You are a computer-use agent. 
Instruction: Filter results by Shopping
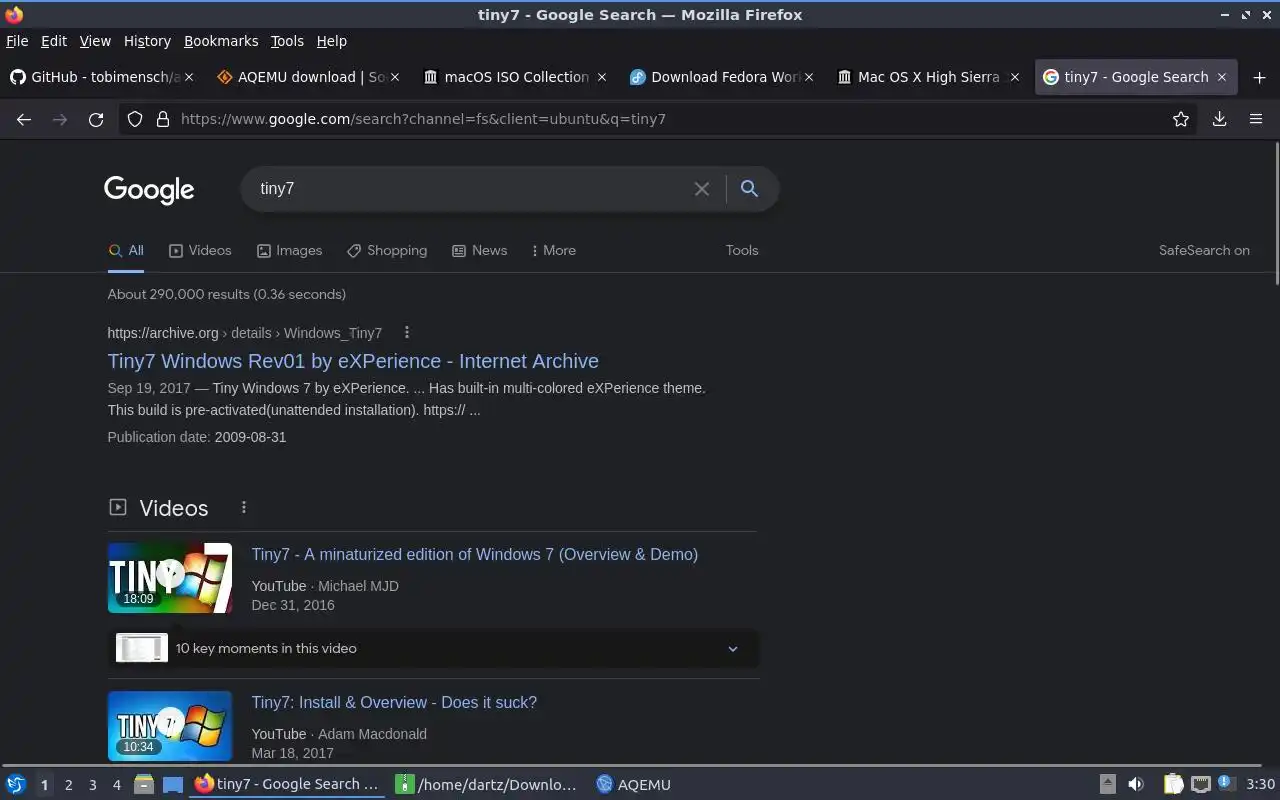(x=387, y=251)
